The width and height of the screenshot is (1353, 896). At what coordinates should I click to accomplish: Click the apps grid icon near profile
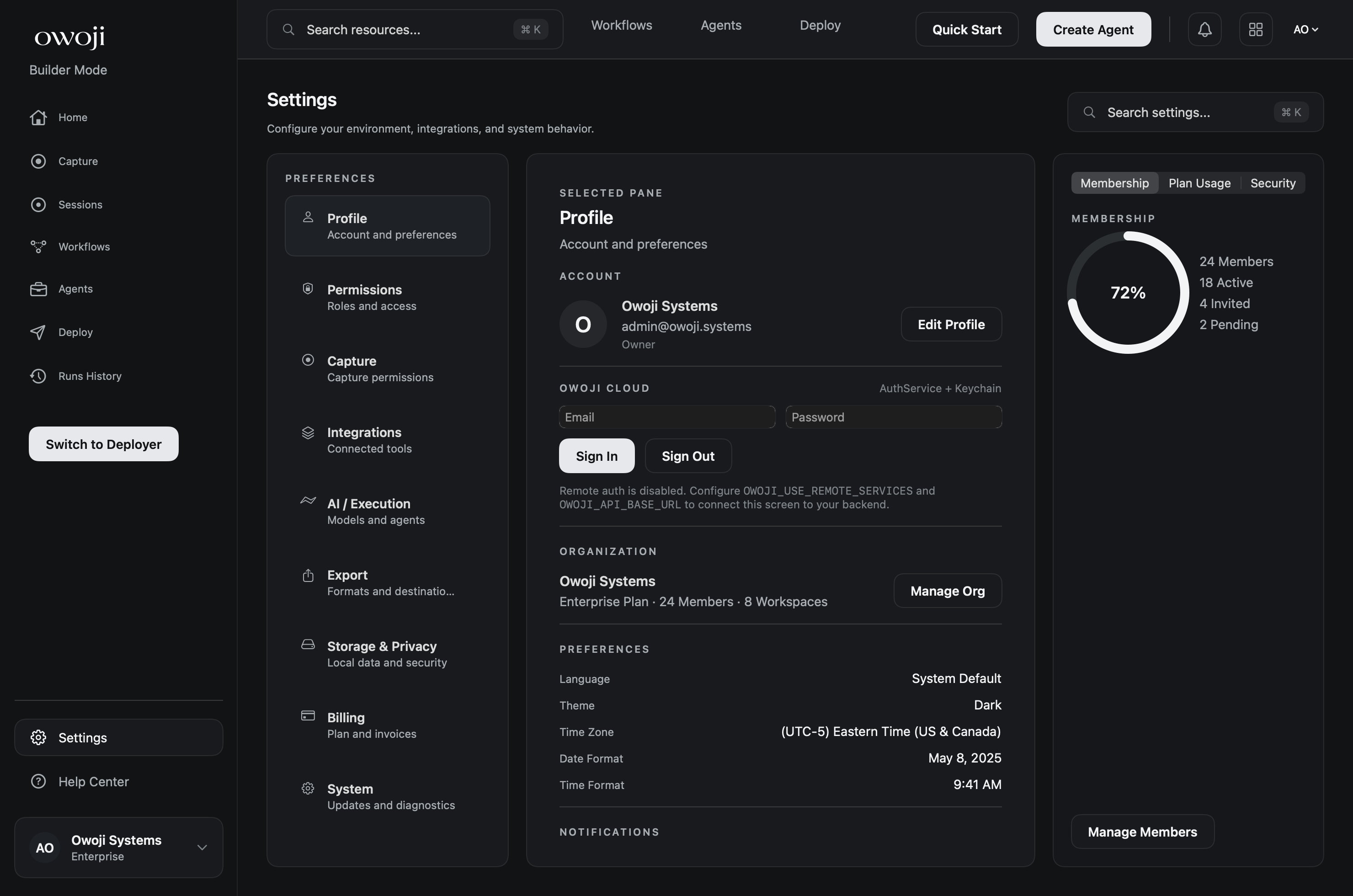[1256, 29]
